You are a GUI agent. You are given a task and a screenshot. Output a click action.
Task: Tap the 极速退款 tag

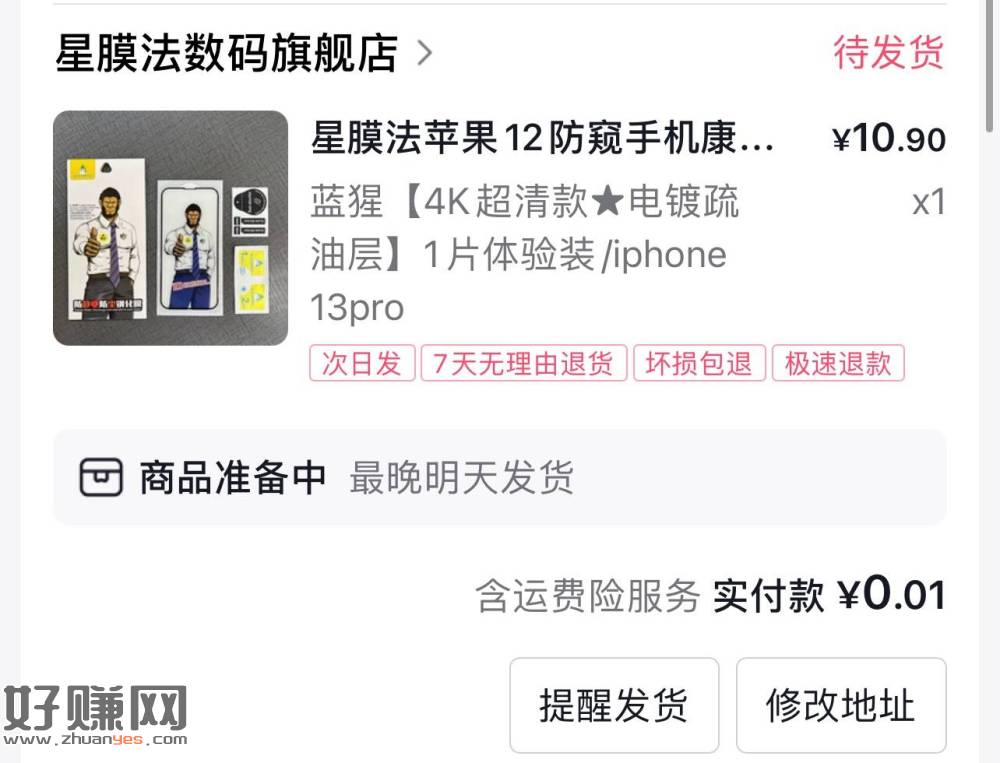[838, 364]
